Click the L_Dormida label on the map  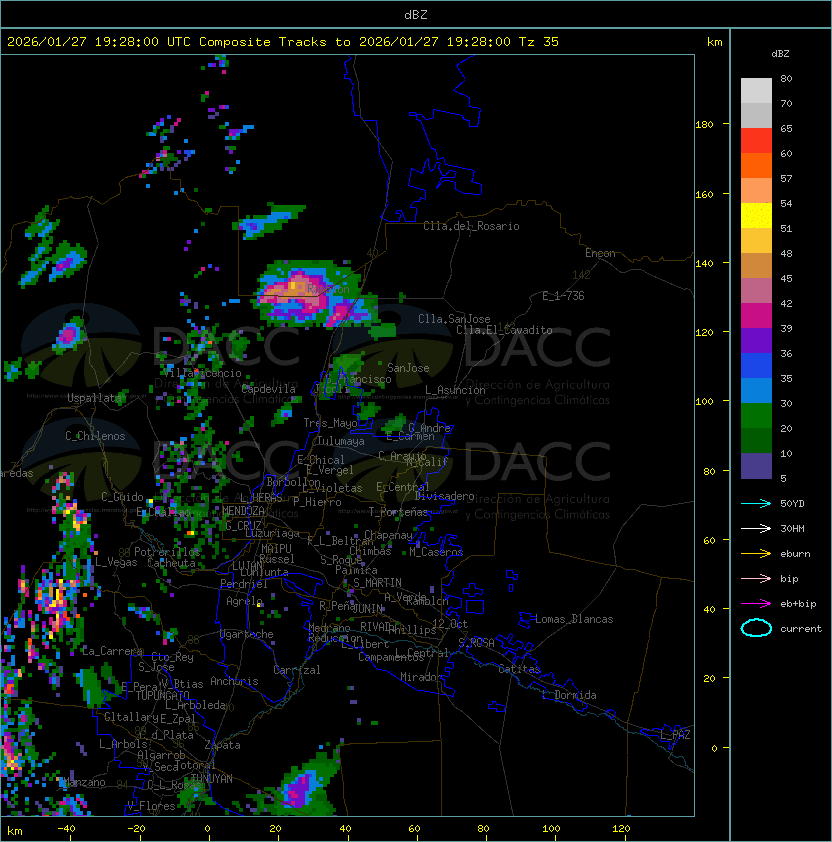[569, 695]
